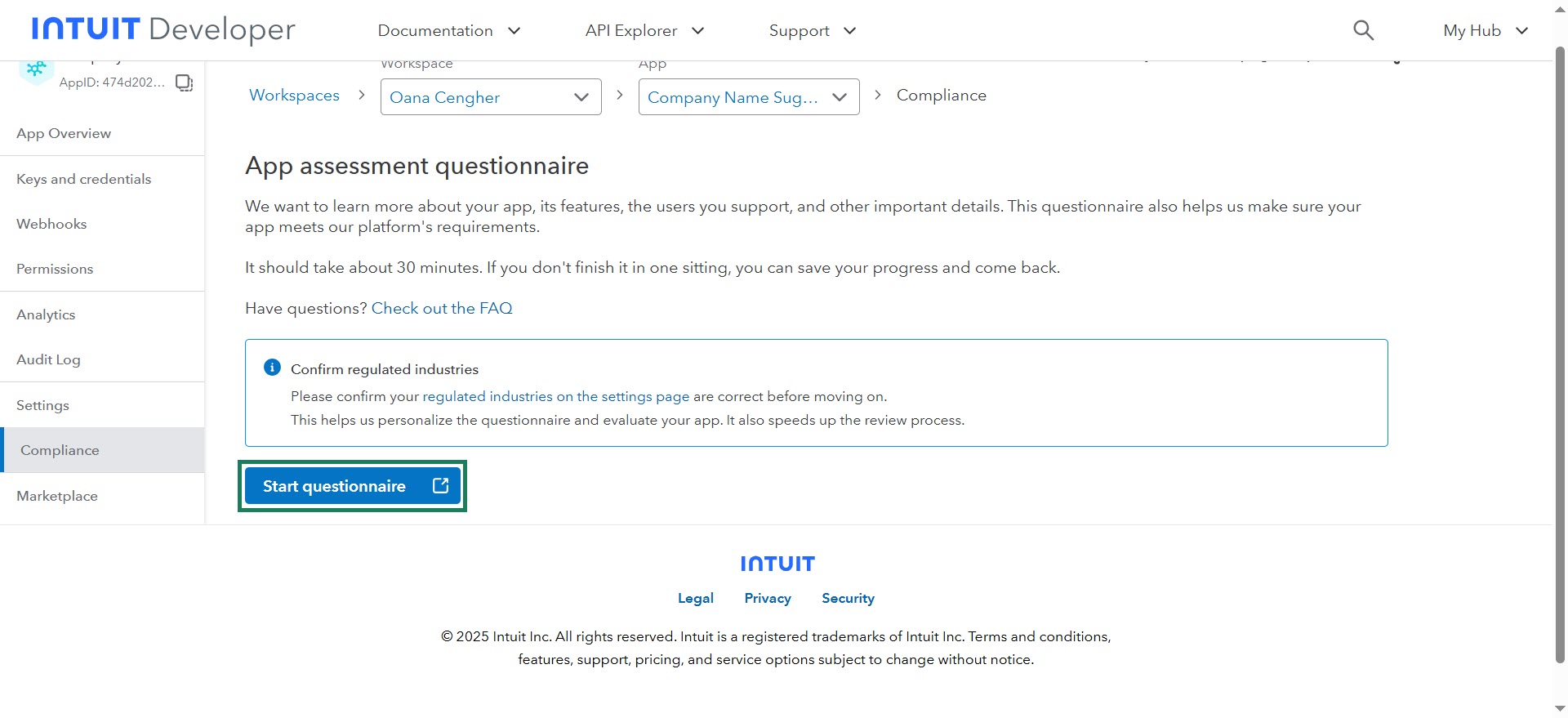The width and height of the screenshot is (1568, 718).
Task: Expand the API Explorer menu
Action: [x=644, y=31]
